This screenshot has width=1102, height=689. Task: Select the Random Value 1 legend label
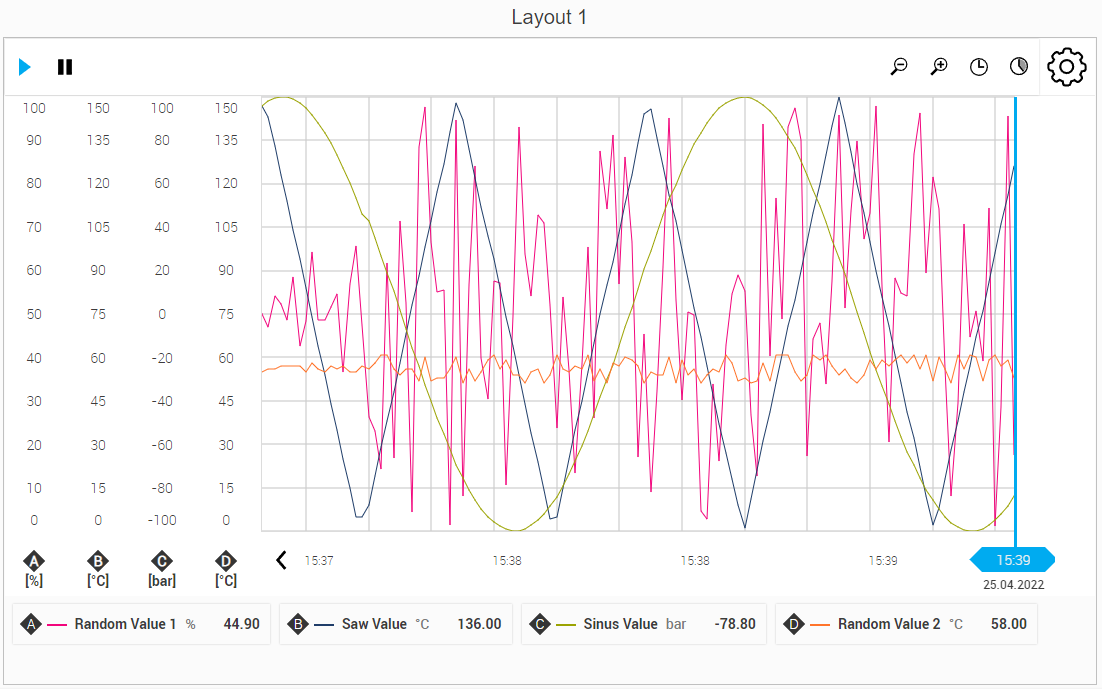point(125,624)
